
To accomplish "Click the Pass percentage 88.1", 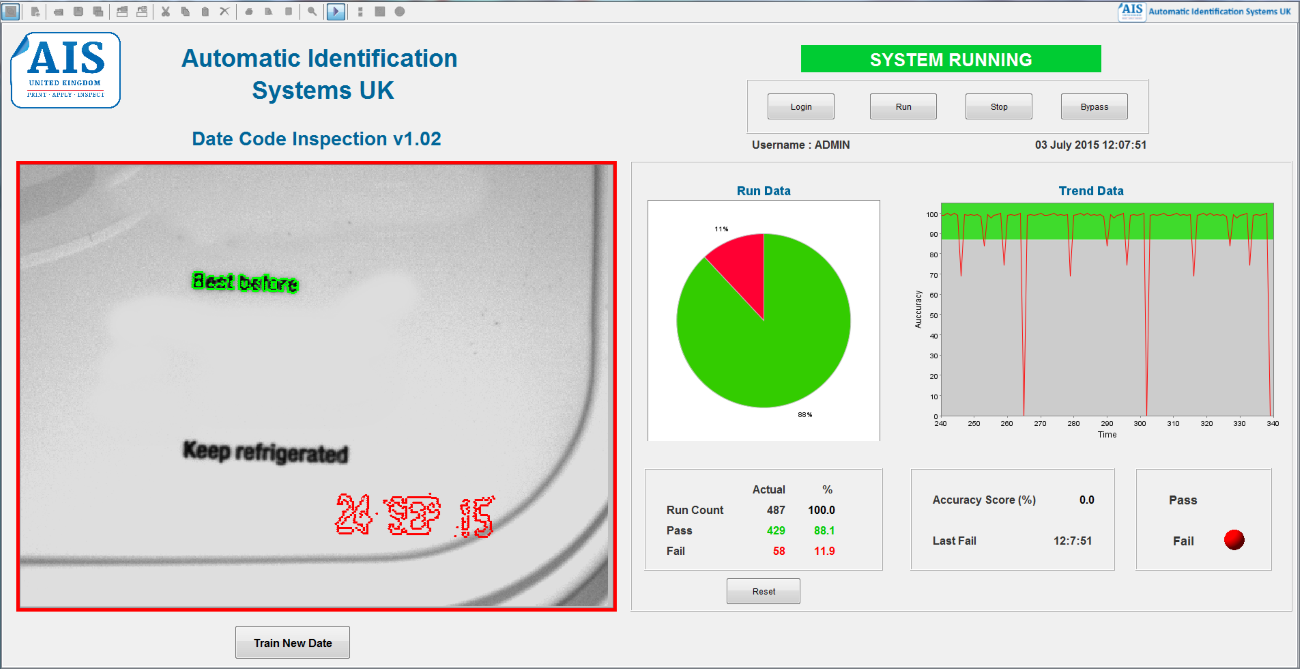I will point(825,531).
